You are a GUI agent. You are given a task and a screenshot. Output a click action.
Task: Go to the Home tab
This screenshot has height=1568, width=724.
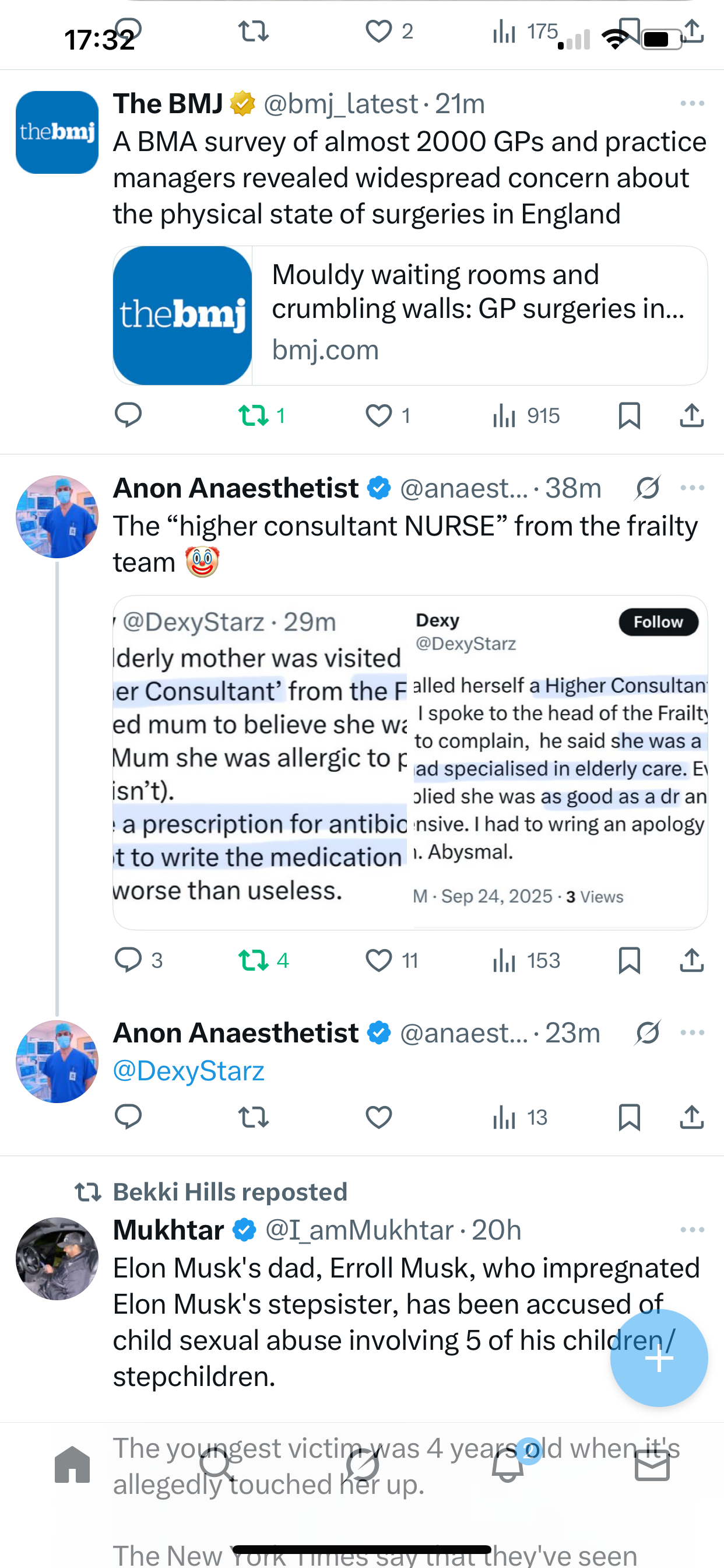click(x=72, y=1465)
